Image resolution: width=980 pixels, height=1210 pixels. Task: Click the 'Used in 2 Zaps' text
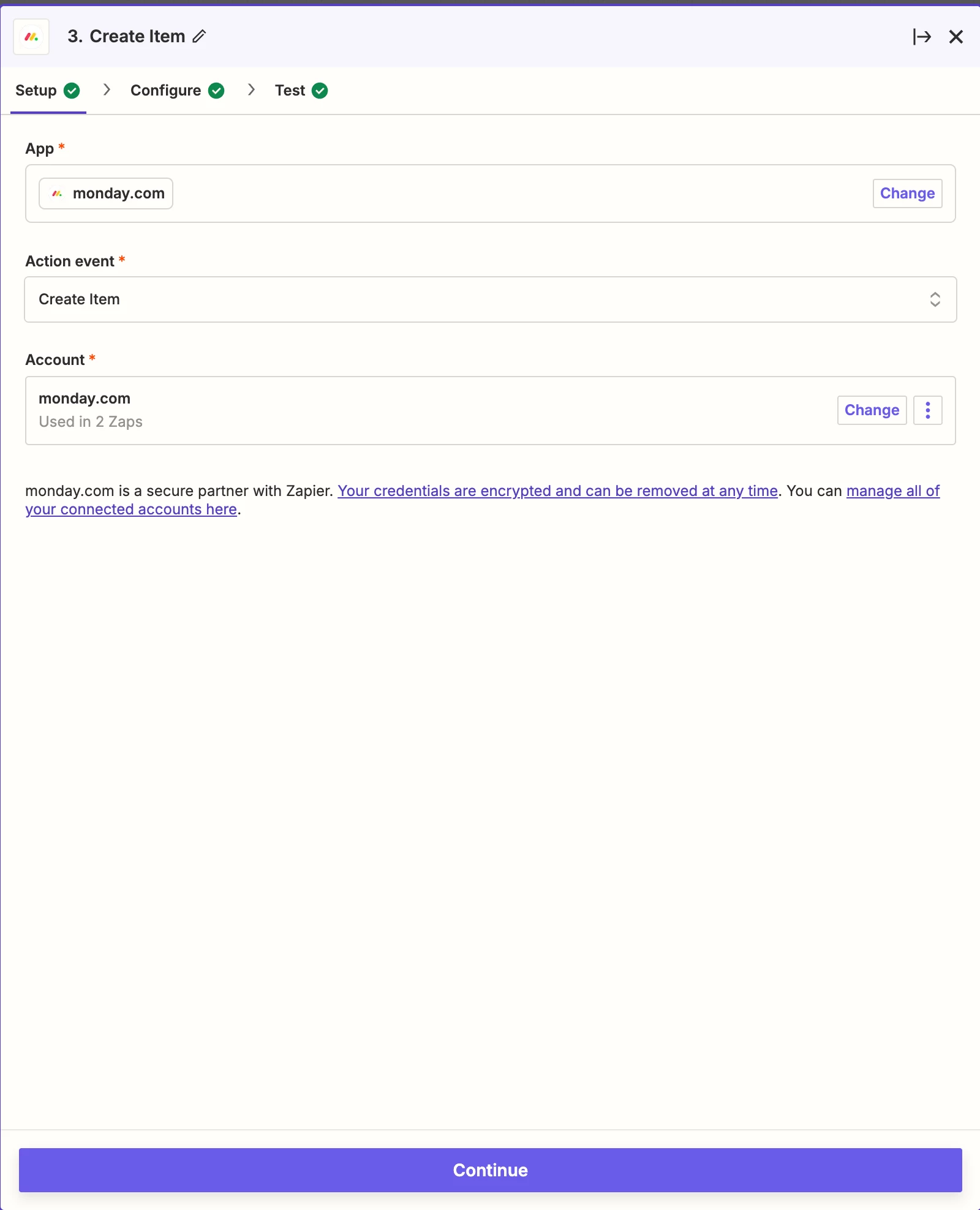click(x=91, y=422)
